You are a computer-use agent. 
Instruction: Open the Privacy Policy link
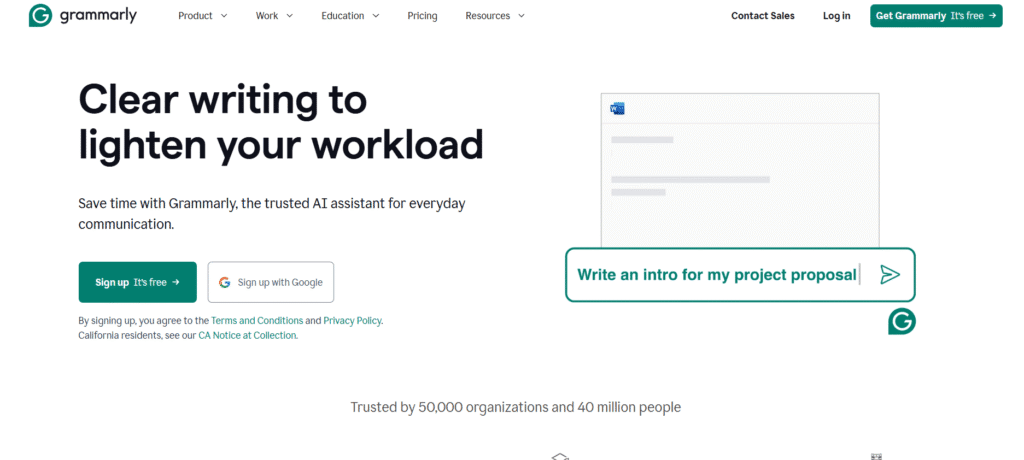pos(353,321)
